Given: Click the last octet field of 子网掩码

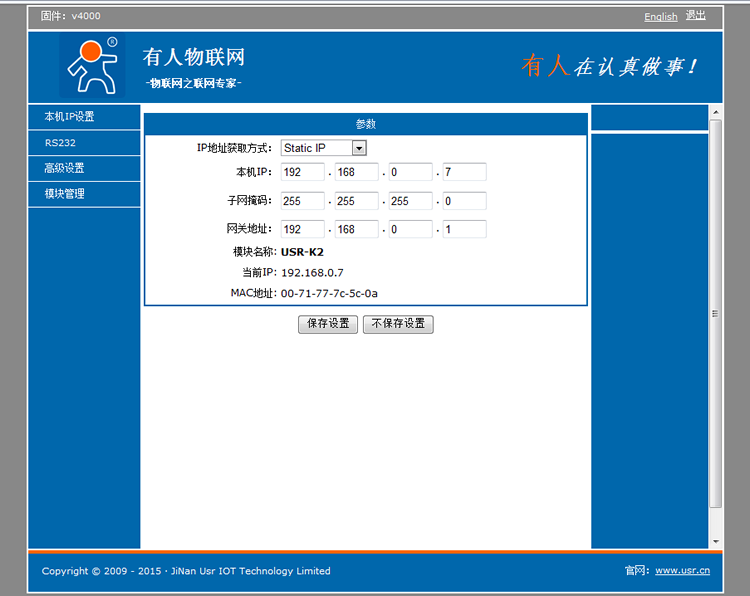Looking at the screenshot, I should (x=464, y=201).
